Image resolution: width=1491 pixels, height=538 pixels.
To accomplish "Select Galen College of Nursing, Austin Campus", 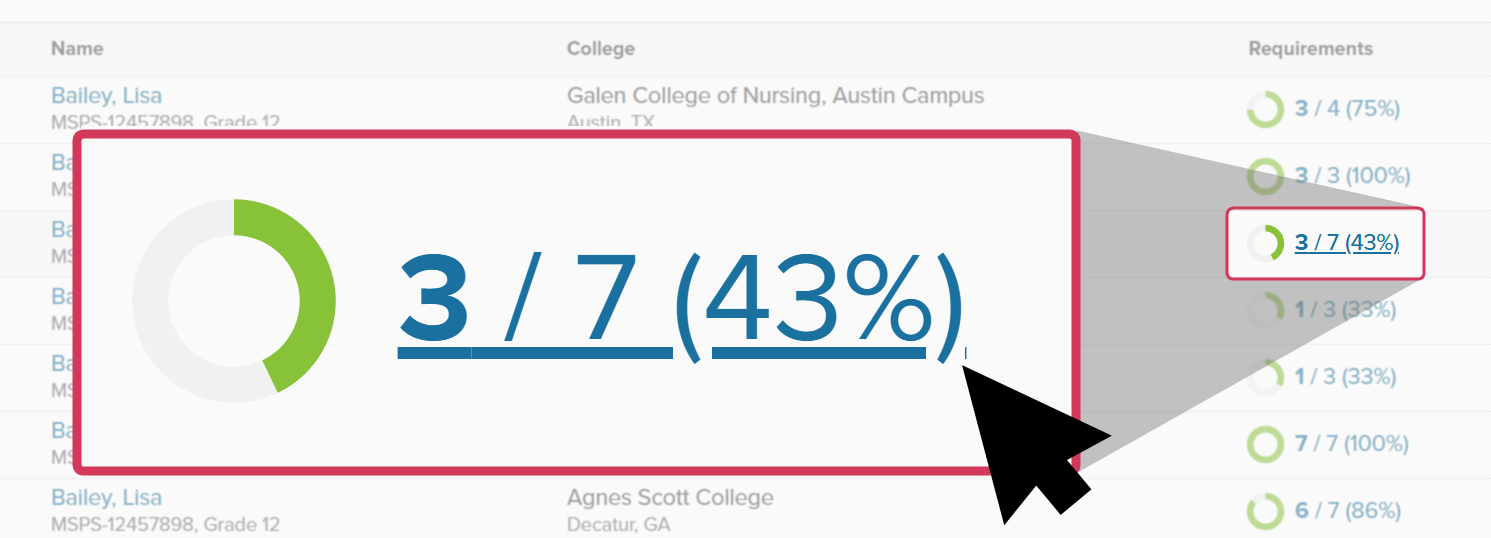I will (x=775, y=96).
